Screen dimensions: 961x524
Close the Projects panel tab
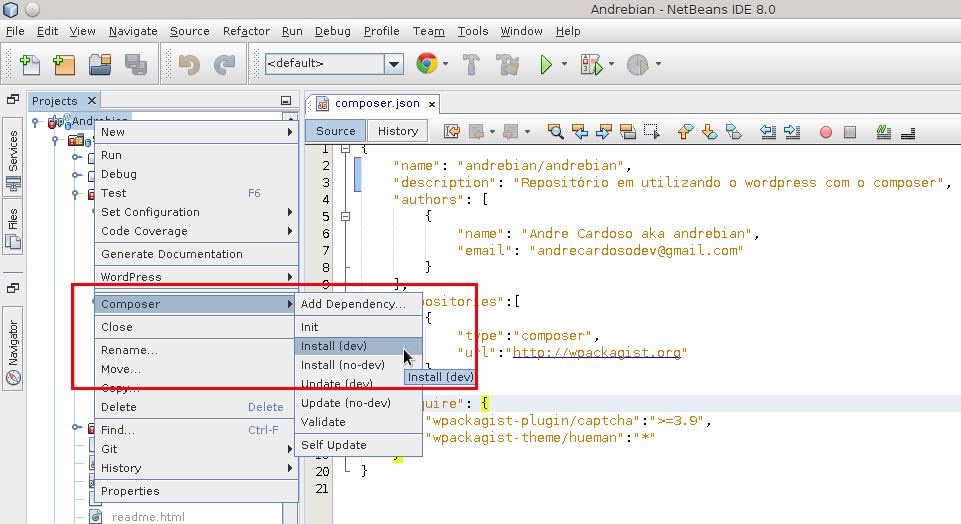[91, 101]
